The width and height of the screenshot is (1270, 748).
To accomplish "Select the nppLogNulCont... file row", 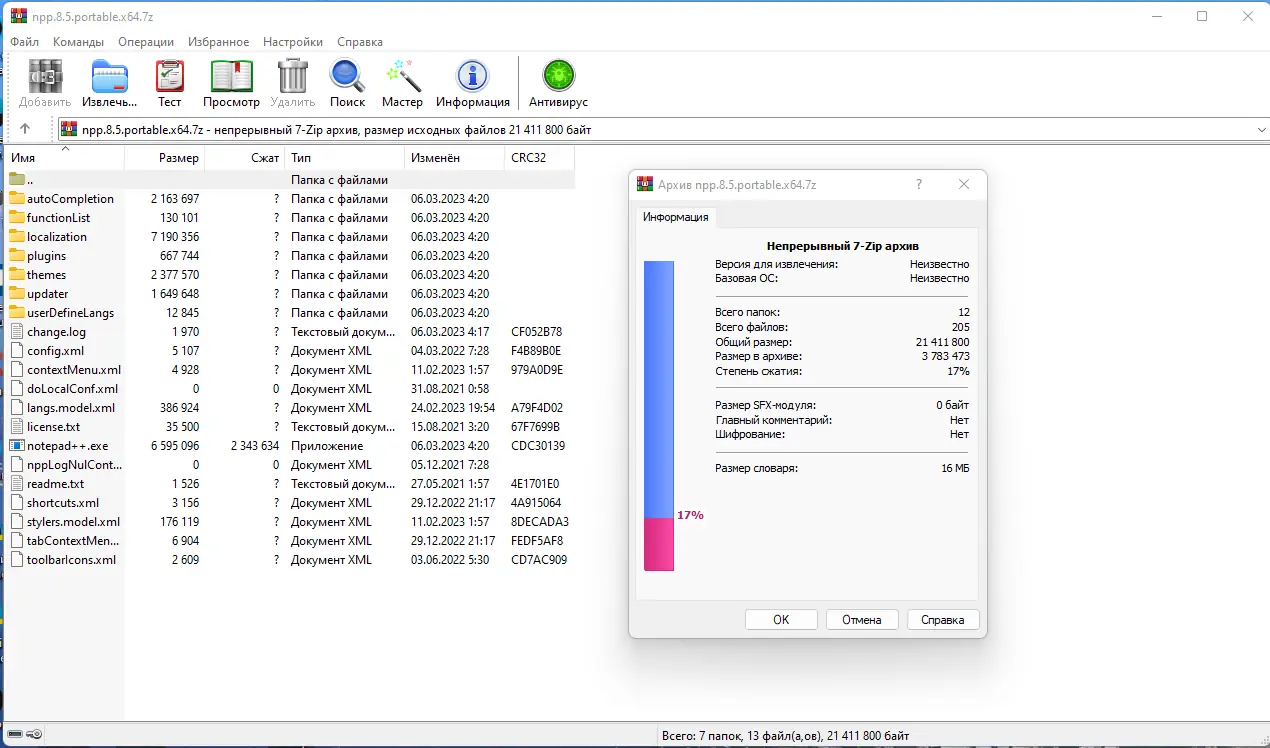I will coord(290,464).
